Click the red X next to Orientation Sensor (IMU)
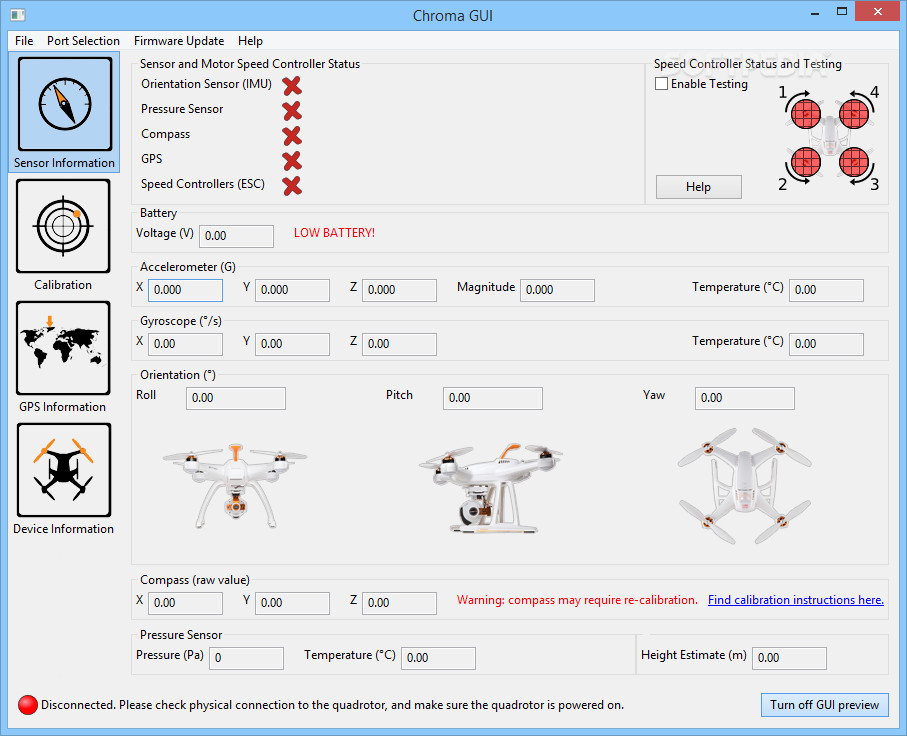This screenshot has width=907, height=736. [292, 86]
